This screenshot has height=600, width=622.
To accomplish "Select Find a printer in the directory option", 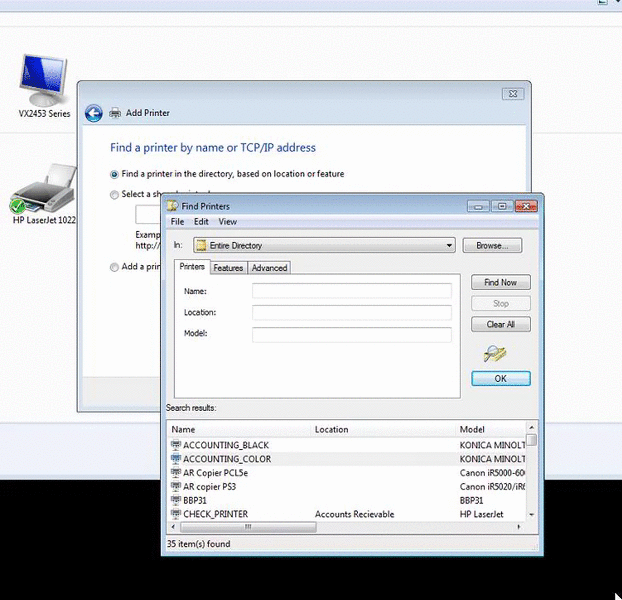I will [115, 174].
